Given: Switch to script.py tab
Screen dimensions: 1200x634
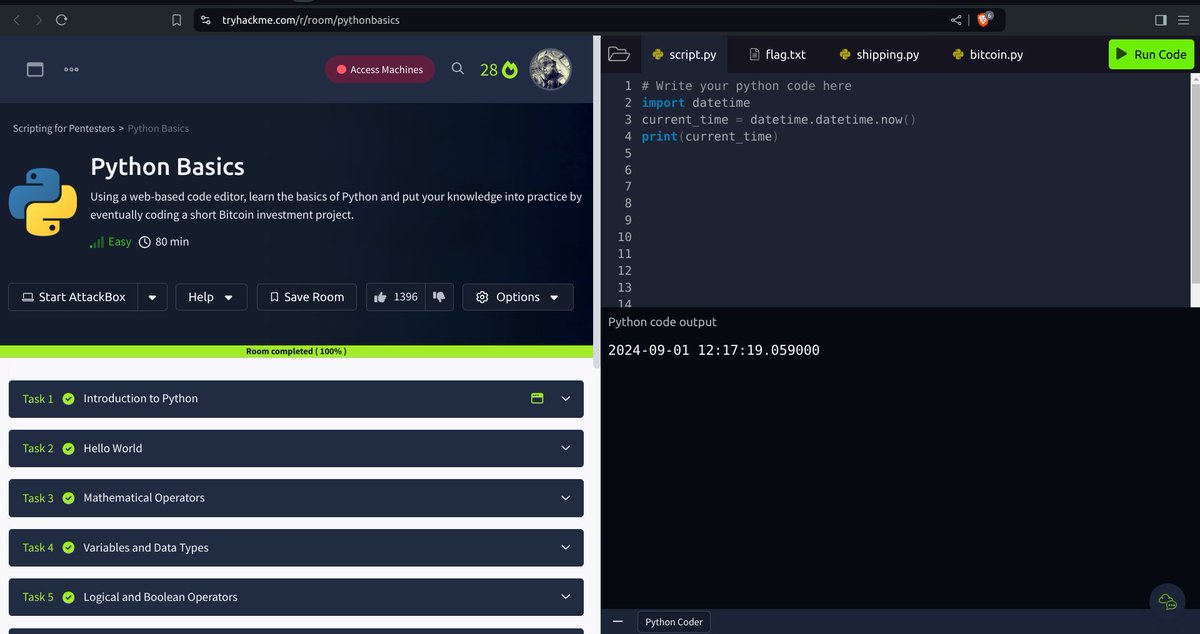Looking at the screenshot, I should coord(684,55).
